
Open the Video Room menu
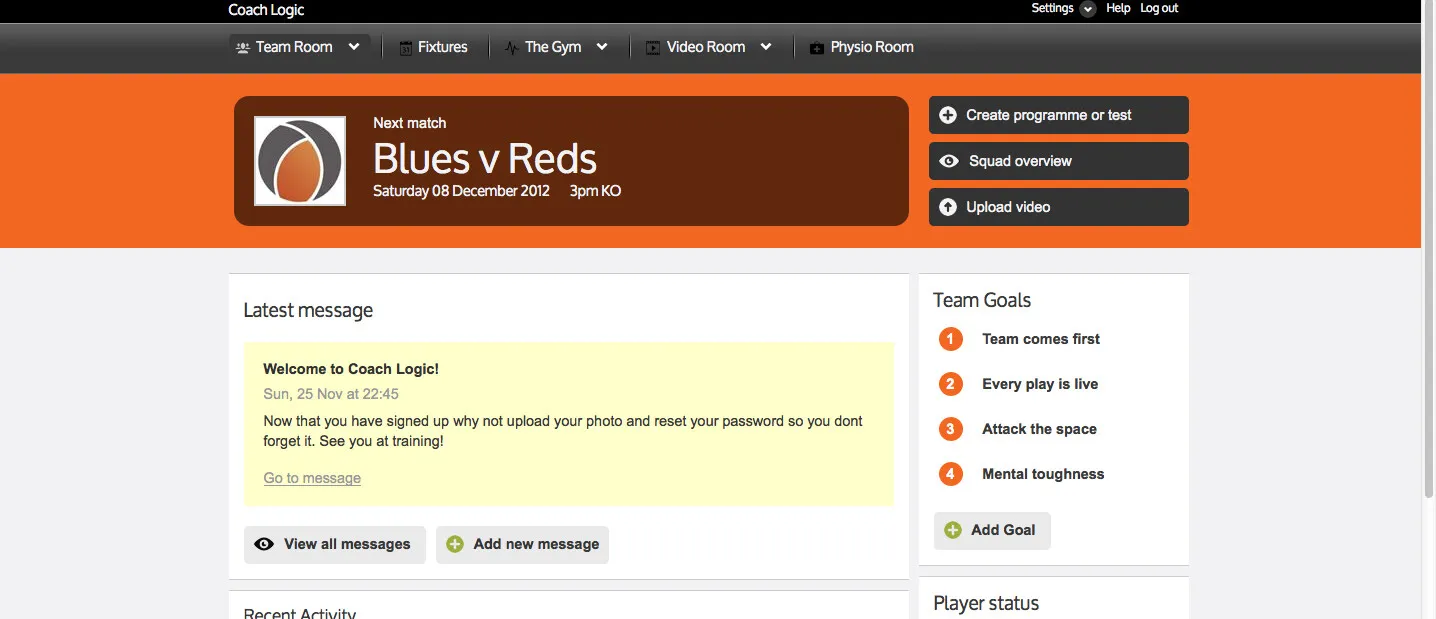click(709, 47)
